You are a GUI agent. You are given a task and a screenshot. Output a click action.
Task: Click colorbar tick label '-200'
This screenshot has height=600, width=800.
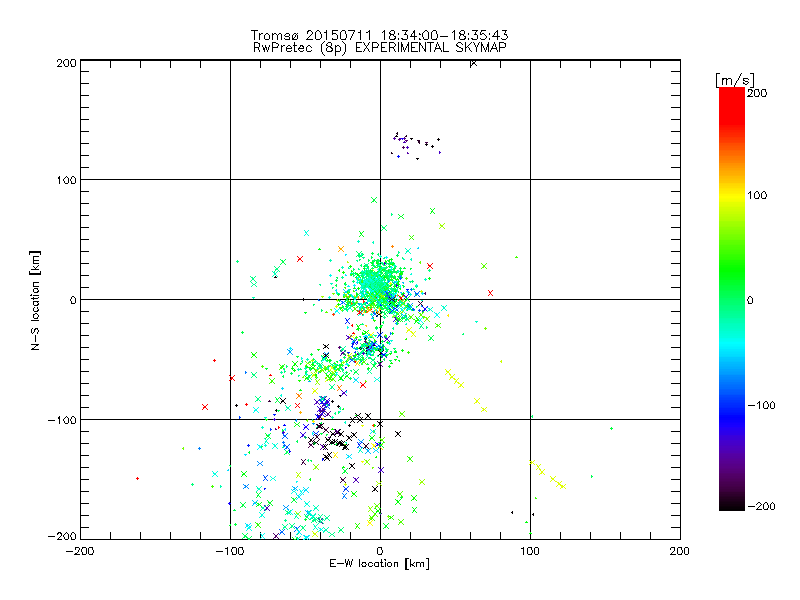pyautogui.click(x=761, y=506)
